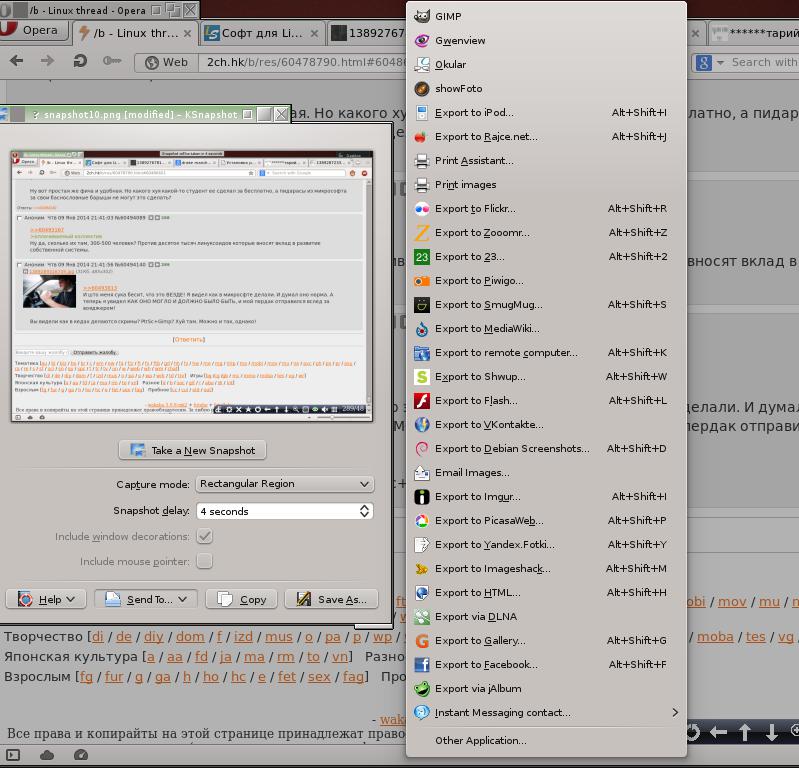Click the Export to Debian Screenshots icon
The image size is (799, 768).
(422, 448)
